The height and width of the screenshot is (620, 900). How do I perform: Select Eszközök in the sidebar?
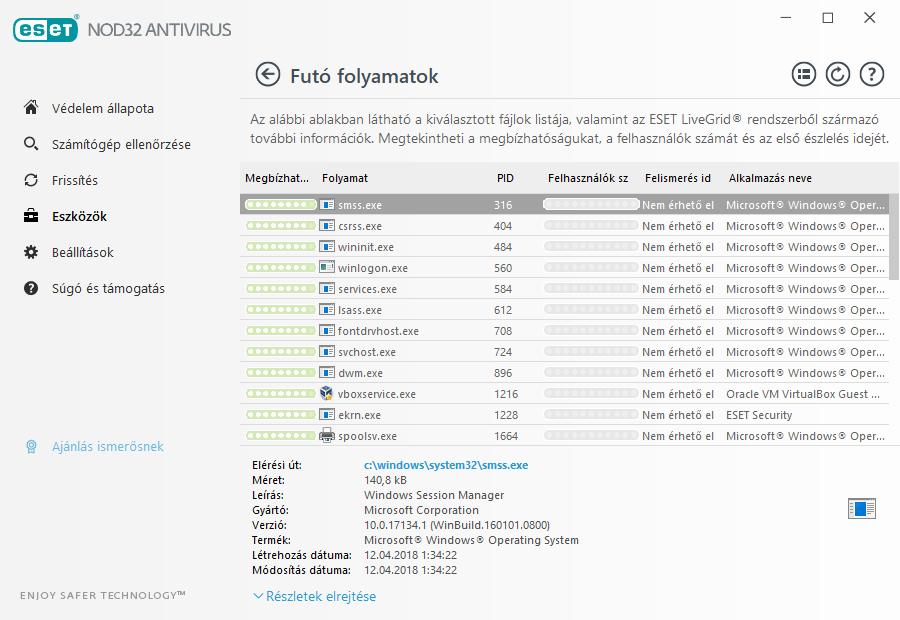pos(79,217)
